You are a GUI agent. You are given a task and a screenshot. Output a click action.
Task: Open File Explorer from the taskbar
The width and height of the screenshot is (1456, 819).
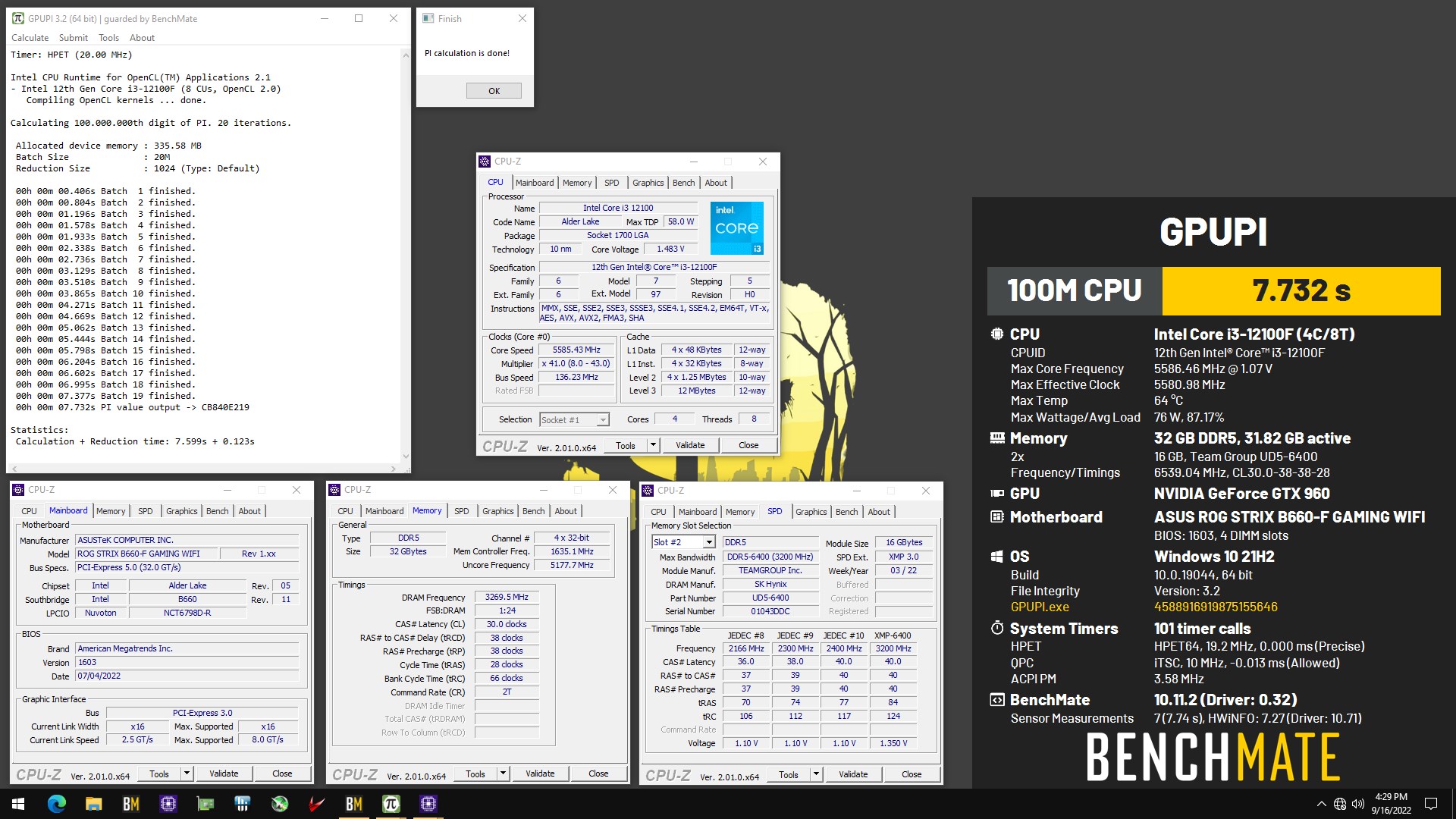point(93,804)
